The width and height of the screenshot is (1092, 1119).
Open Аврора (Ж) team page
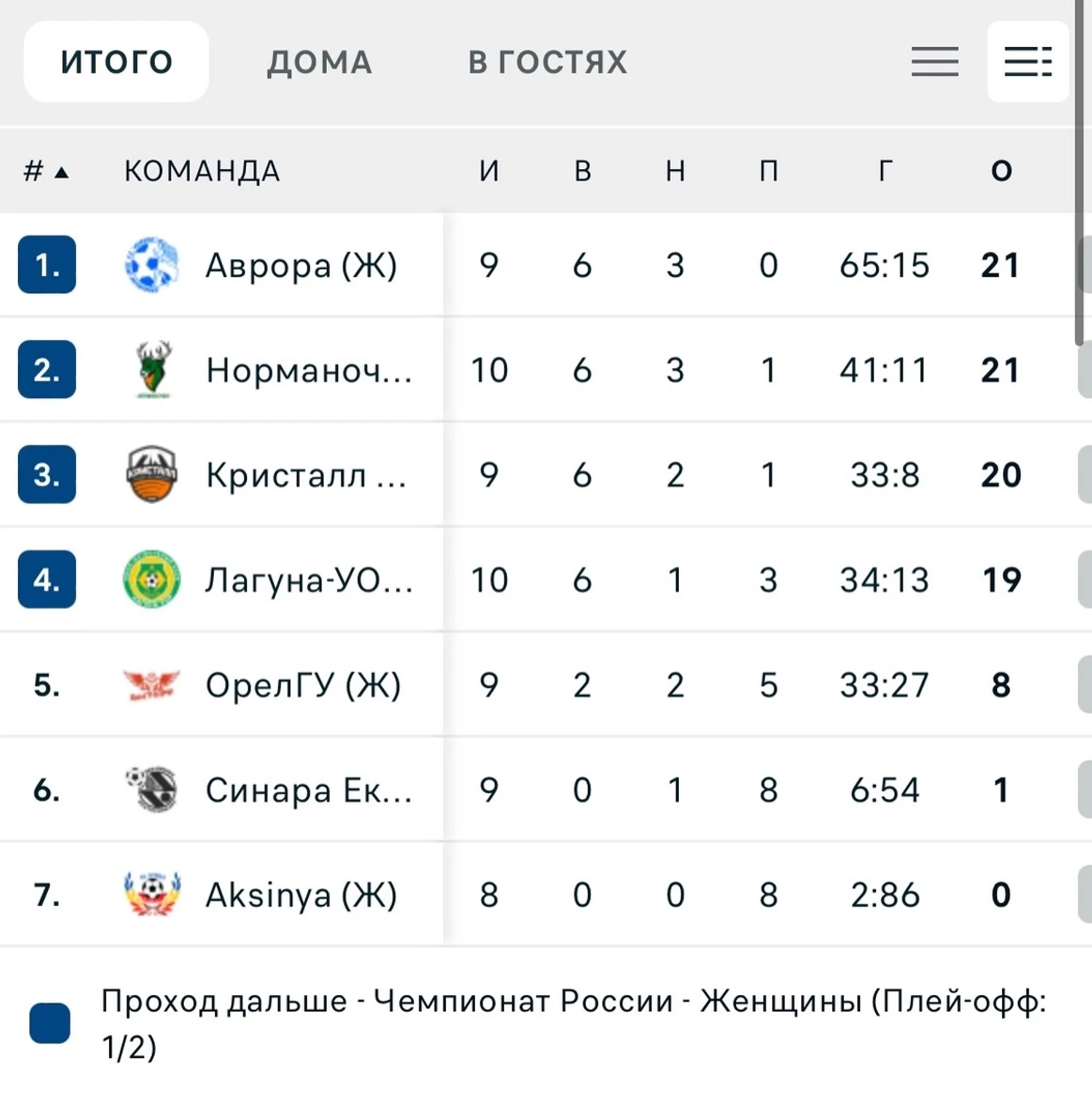301,266
